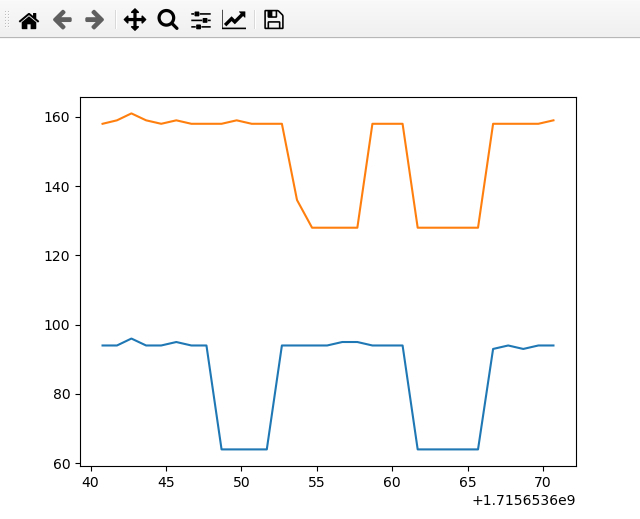Click the +1.7156536e9 axis offset text

tap(524, 500)
